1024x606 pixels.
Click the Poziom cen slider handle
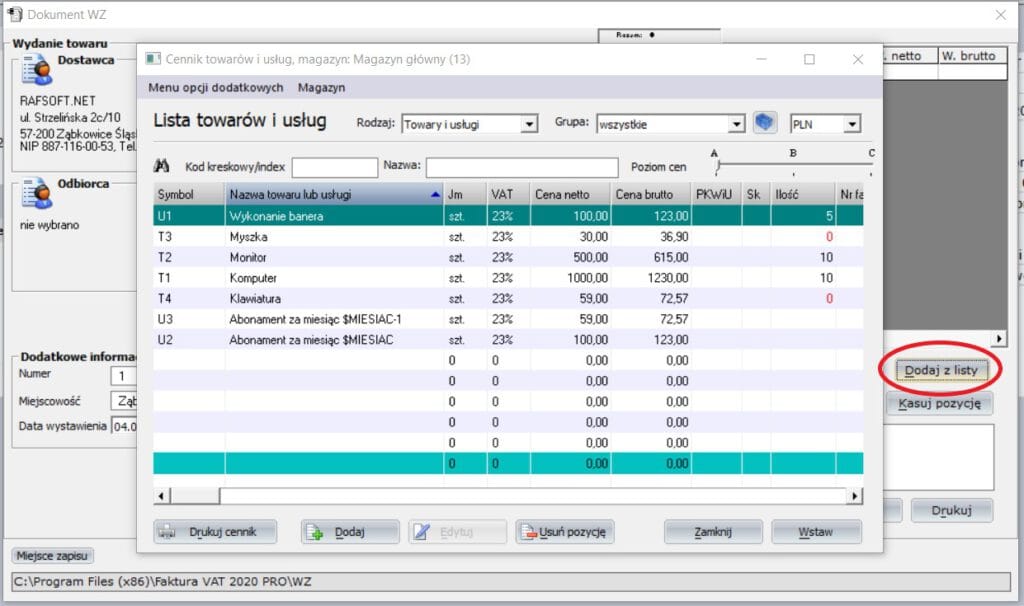point(718,166)
